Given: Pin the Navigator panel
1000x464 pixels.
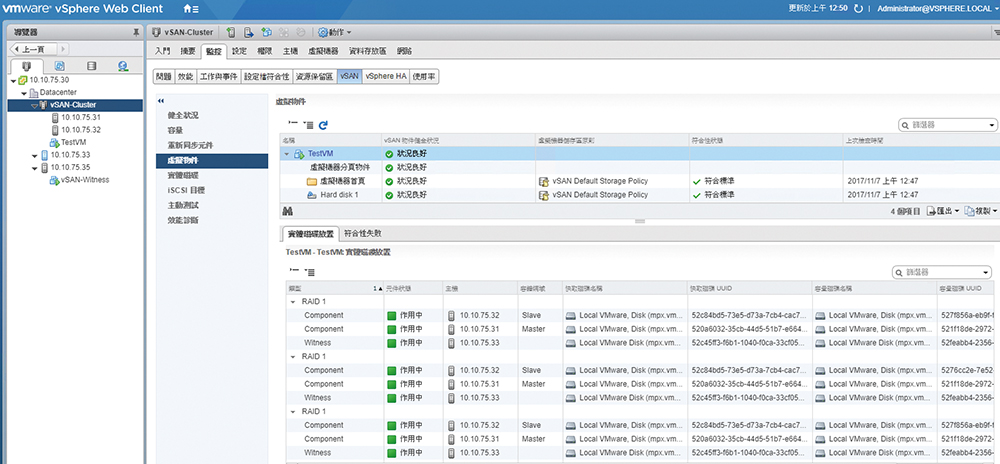Looking at the screenshot, I should pyautogui.click(x=135, y=32).
